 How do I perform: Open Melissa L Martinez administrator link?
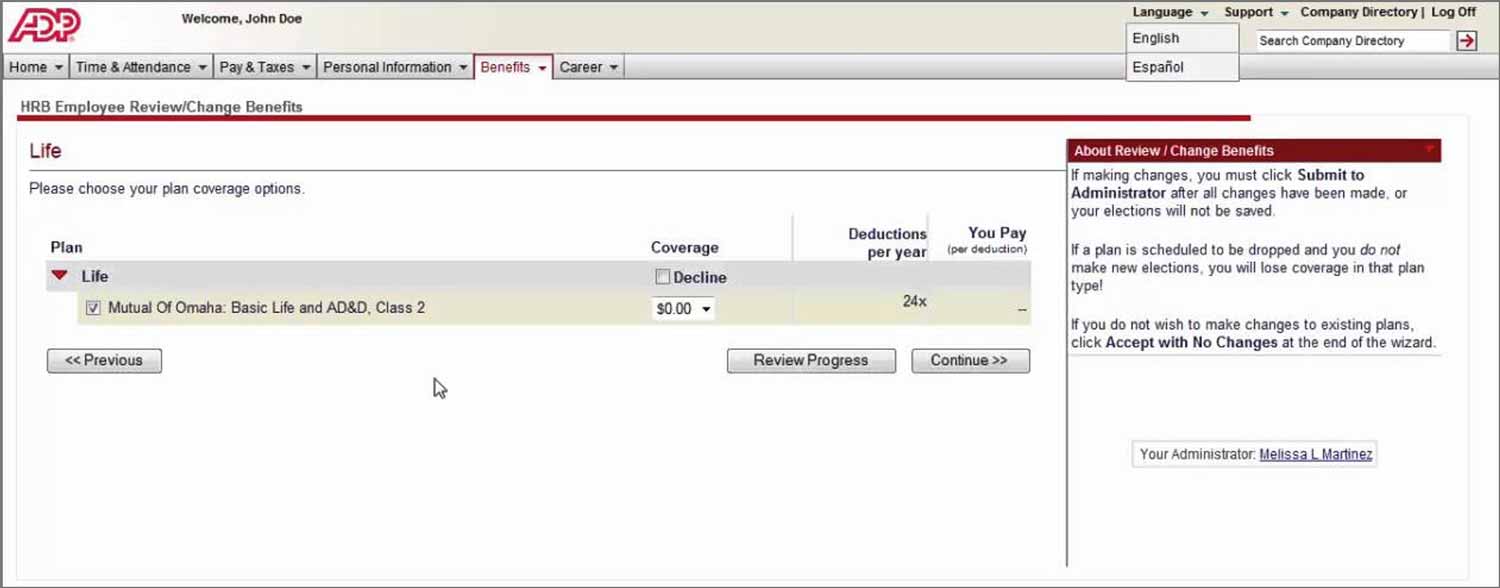point(1316,454)
